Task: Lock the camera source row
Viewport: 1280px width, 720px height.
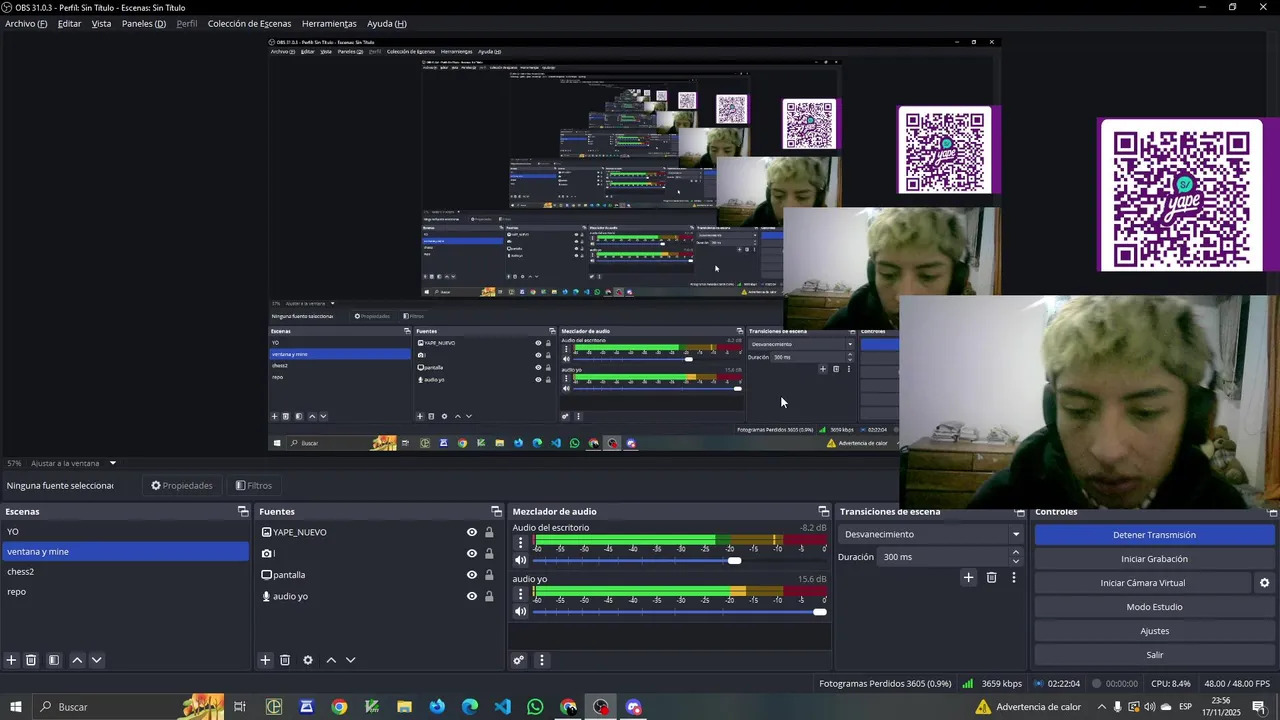Action: click(x=489, y=553)
